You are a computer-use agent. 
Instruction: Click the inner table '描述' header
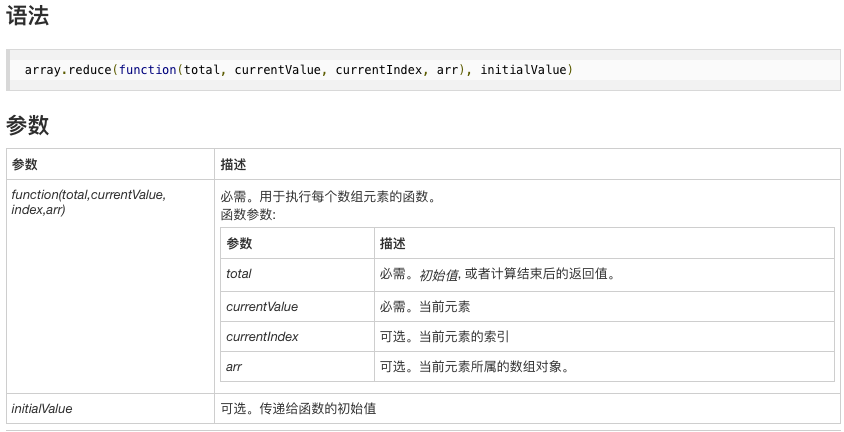pyautogui.click(x=604, y=243)
